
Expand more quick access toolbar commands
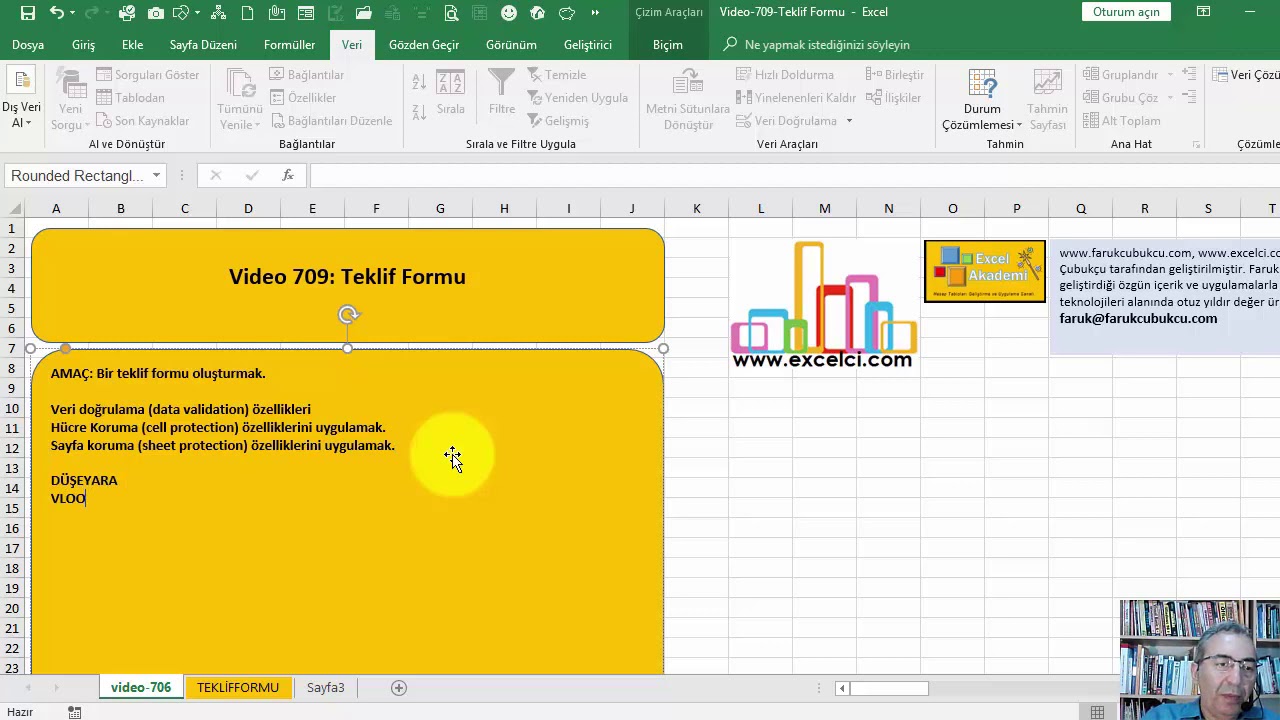(596, 13)
